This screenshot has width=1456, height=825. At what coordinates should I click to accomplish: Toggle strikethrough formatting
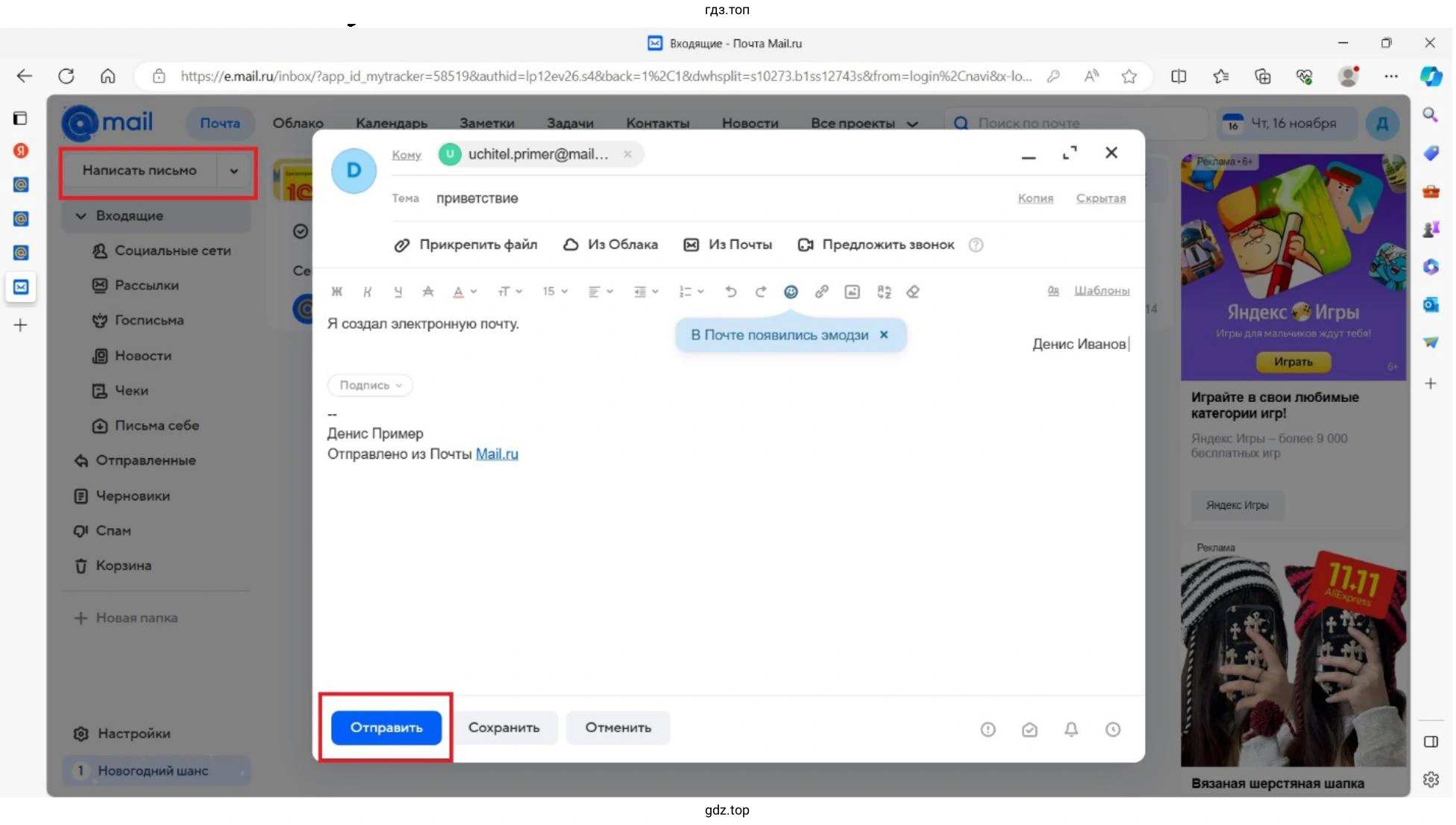[428, 292]
